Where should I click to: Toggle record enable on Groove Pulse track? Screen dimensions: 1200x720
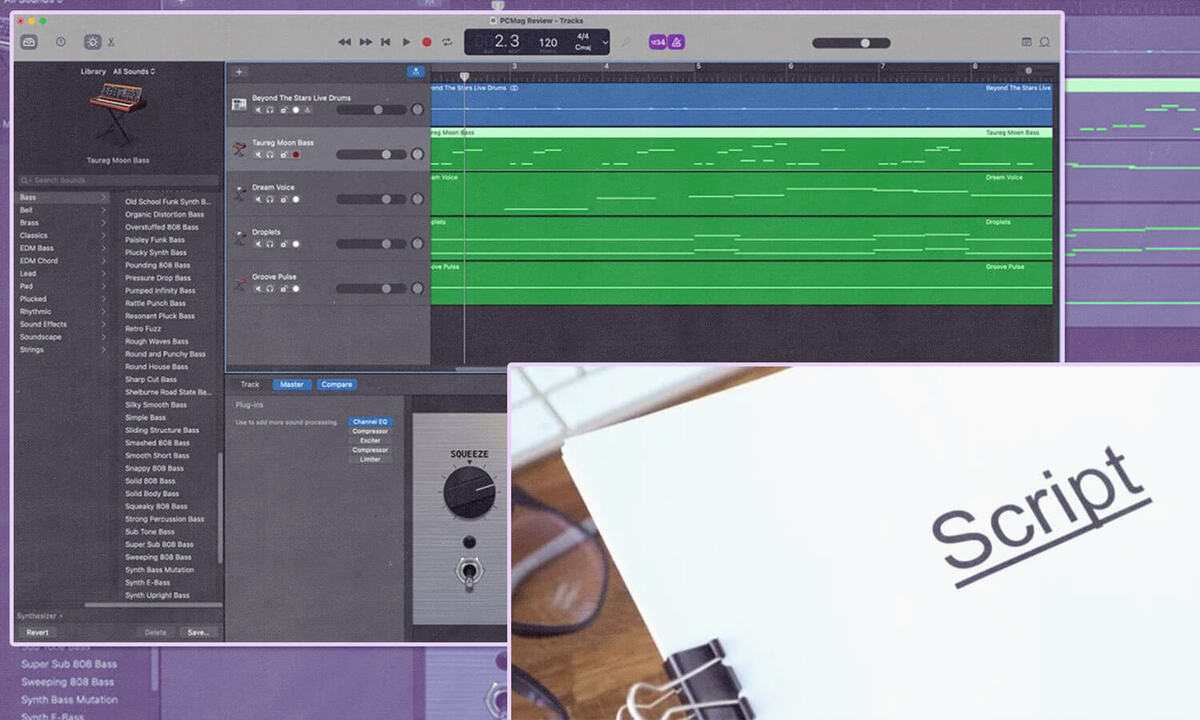click(x=295, y=288)
